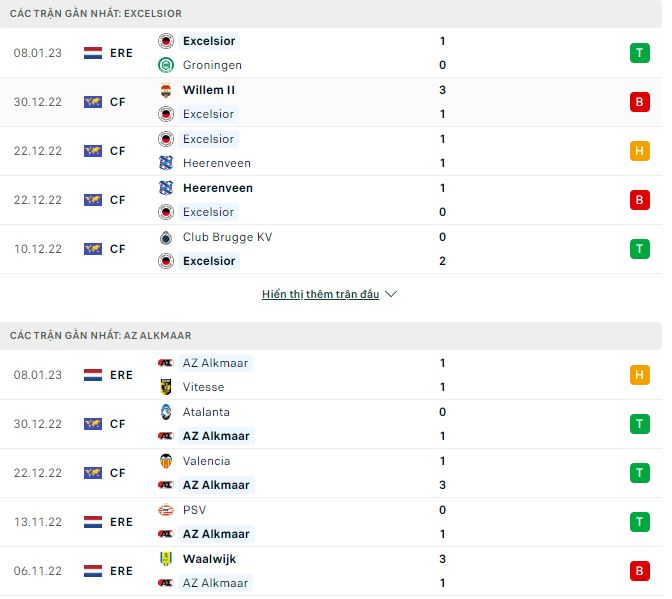Image resolution: width=672 pixels, height=599 pixels.
Task: Click the Vitesse club crest icon
Action: pos(166,387)
